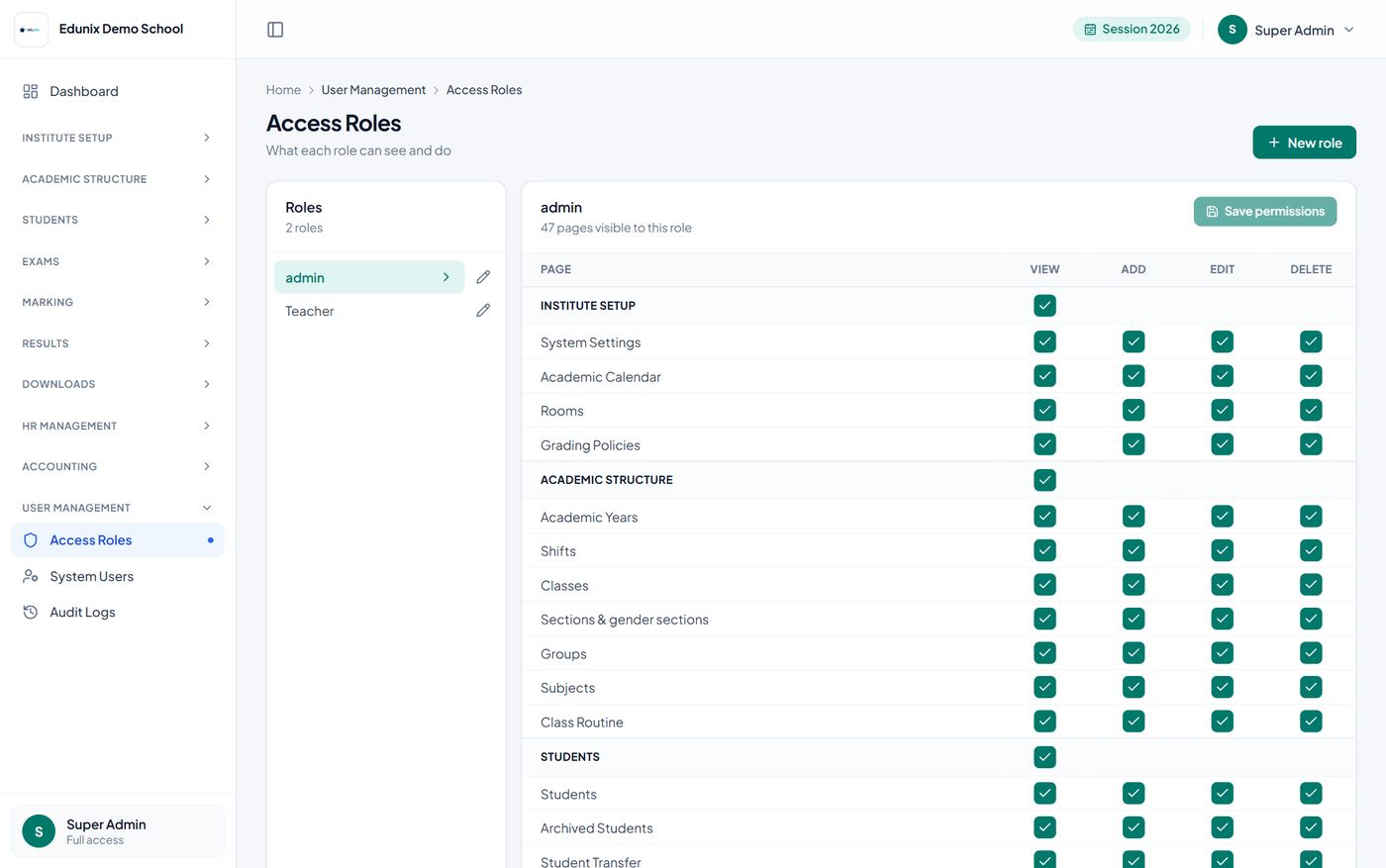Screen dimensions: 1386x868
Task: Click the Audit Logs history icon
Action: point(31,613)
